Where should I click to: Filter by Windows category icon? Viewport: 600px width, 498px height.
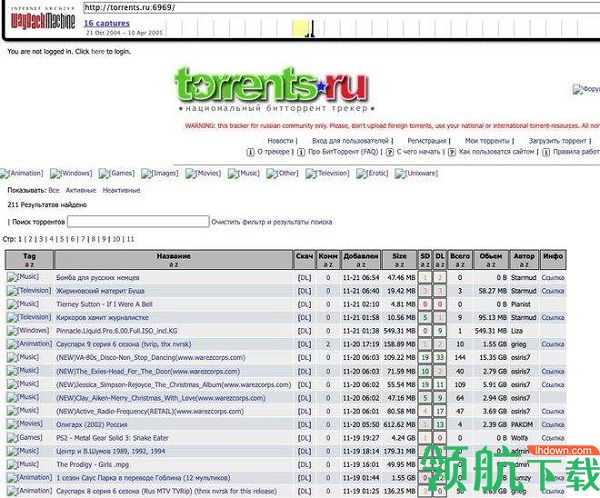[71, 173]
